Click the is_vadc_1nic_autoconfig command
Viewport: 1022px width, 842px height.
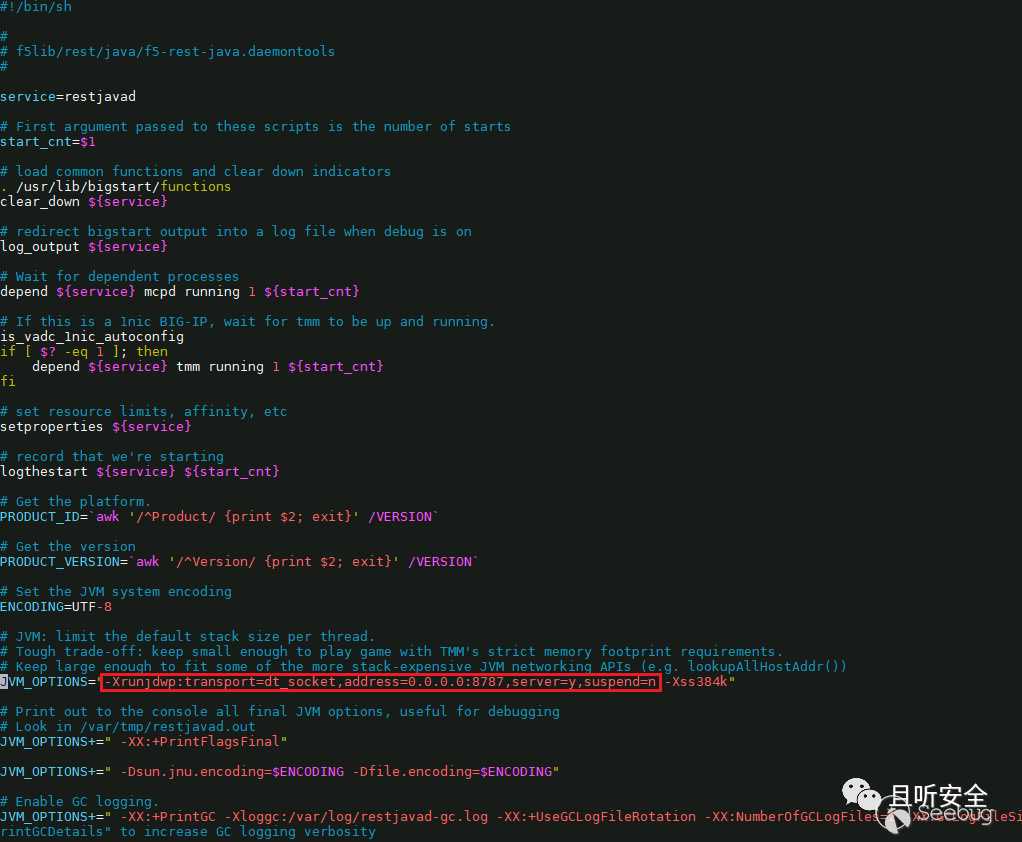point(92,336)
